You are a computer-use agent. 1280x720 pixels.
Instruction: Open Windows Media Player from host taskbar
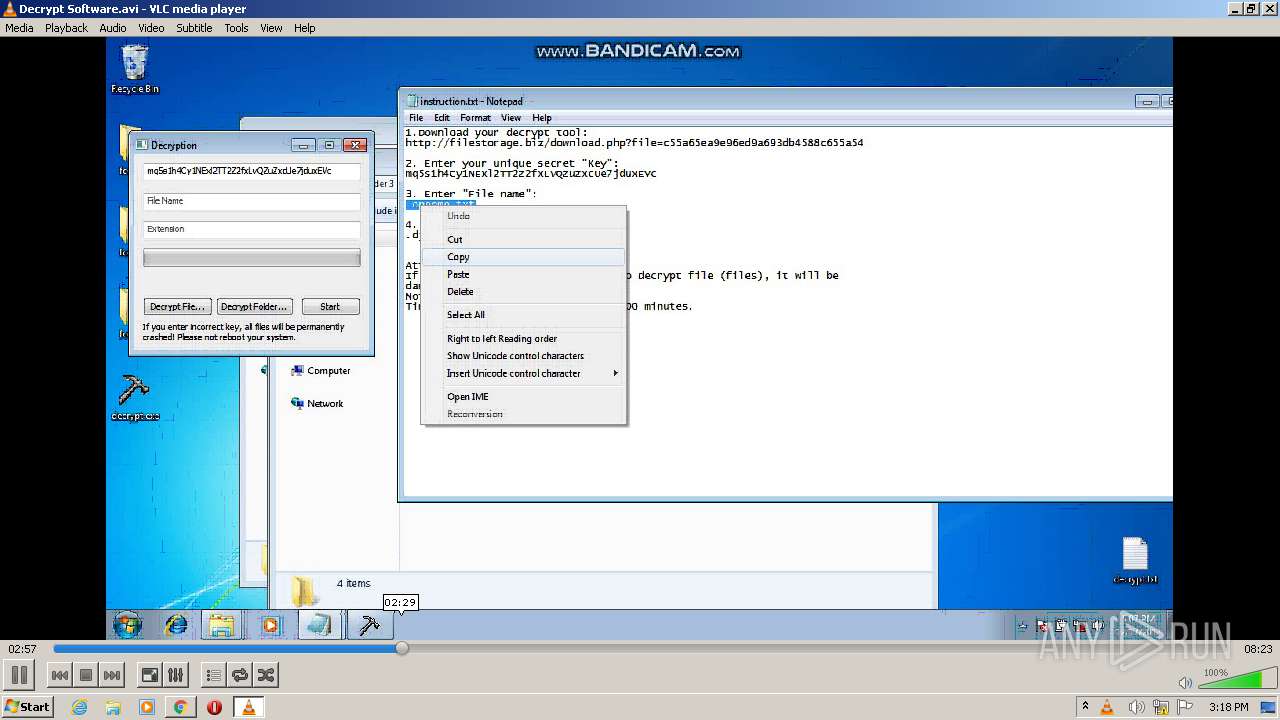pyautogui.click(x=147, y=707)
